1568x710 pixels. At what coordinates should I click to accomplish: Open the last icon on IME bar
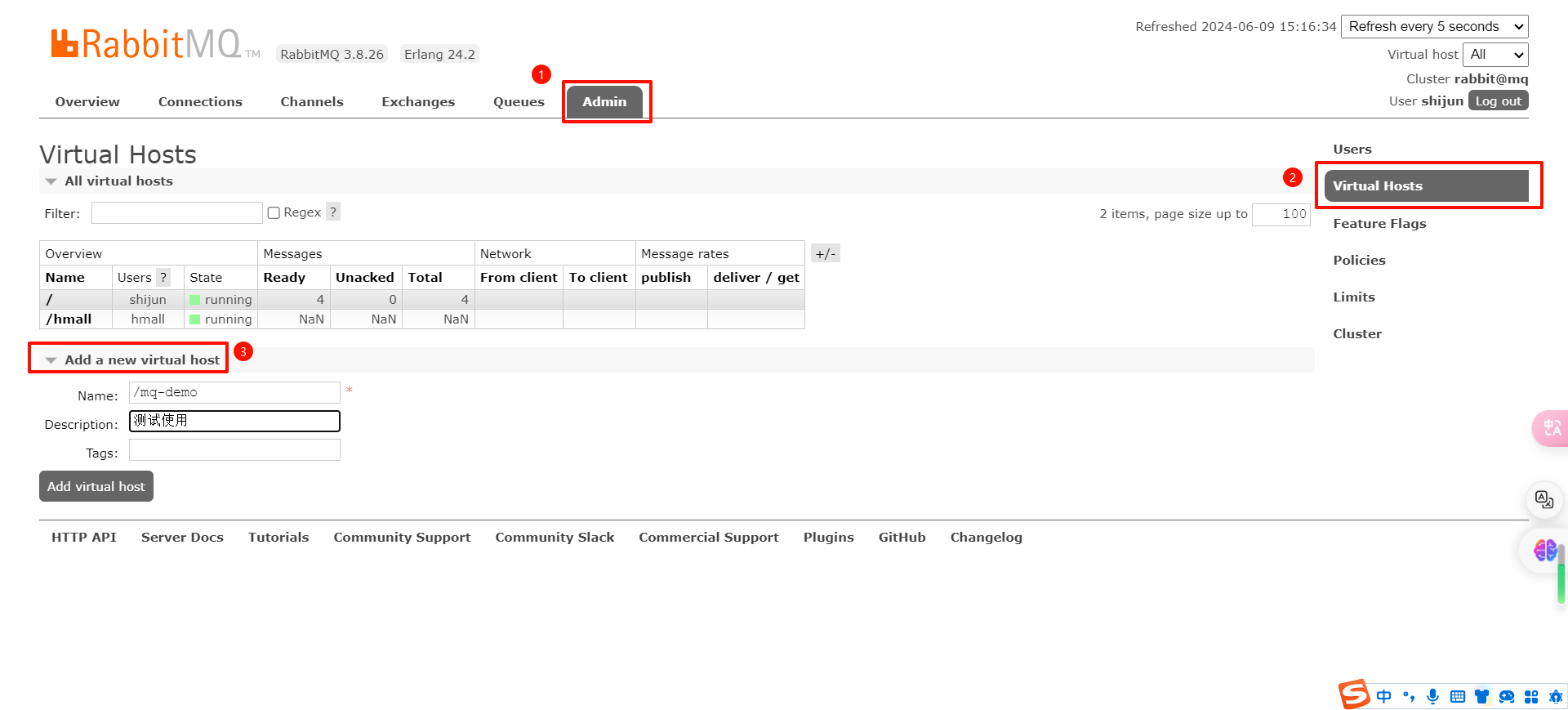click(x=1556, y=696)
